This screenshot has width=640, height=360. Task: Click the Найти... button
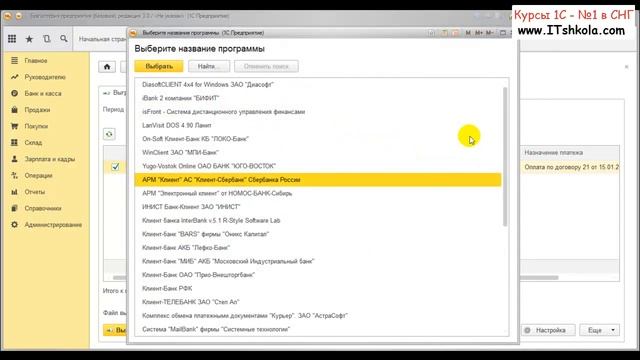(209, 66)
